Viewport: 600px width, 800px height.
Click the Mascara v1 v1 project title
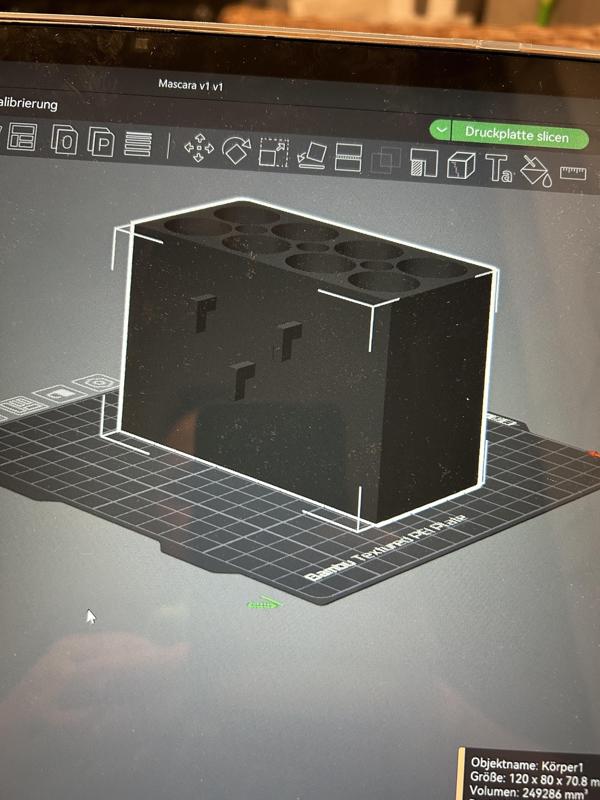point(190,85)
